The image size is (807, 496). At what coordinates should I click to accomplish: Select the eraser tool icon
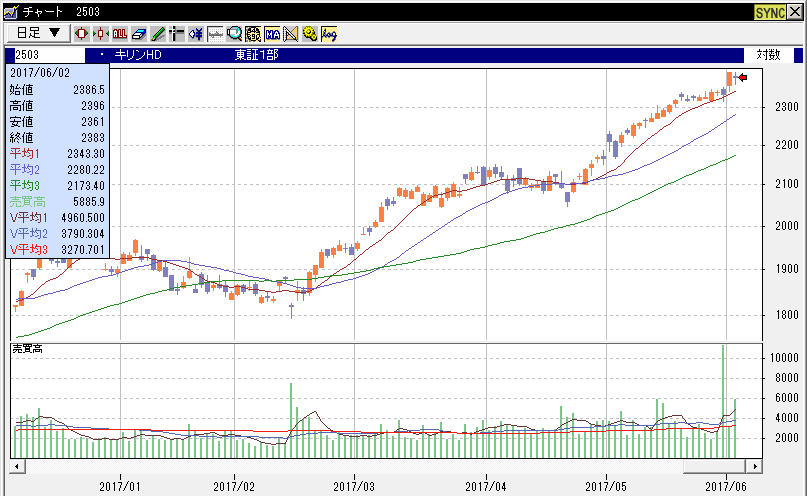point(138,33)
